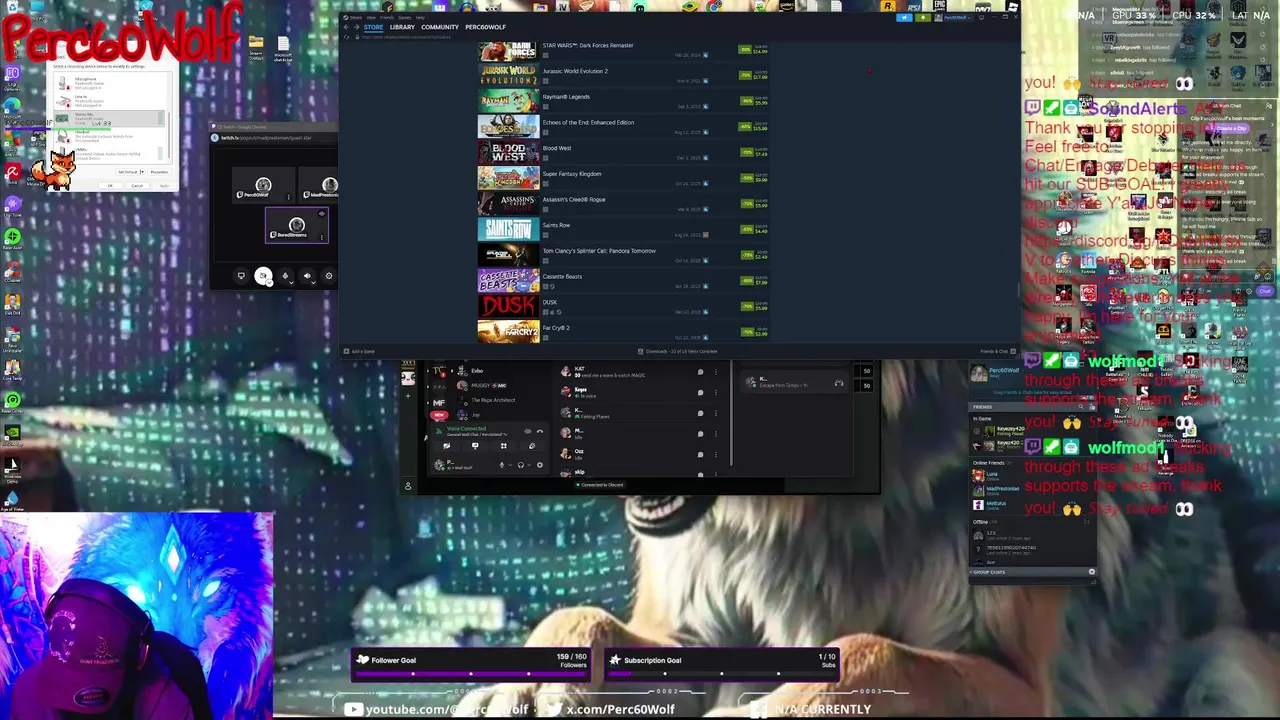Open Discord noise suppression icon
The image size is (1280, 720).
click(527, 431)
